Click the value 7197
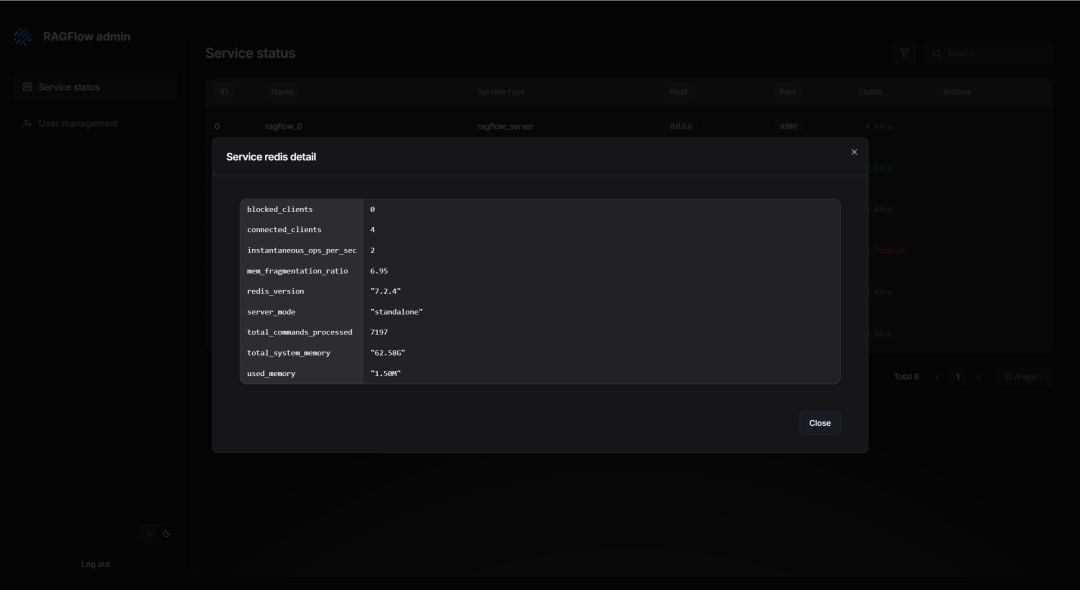Screen dimensions: 1080x590 click(379, 333)
